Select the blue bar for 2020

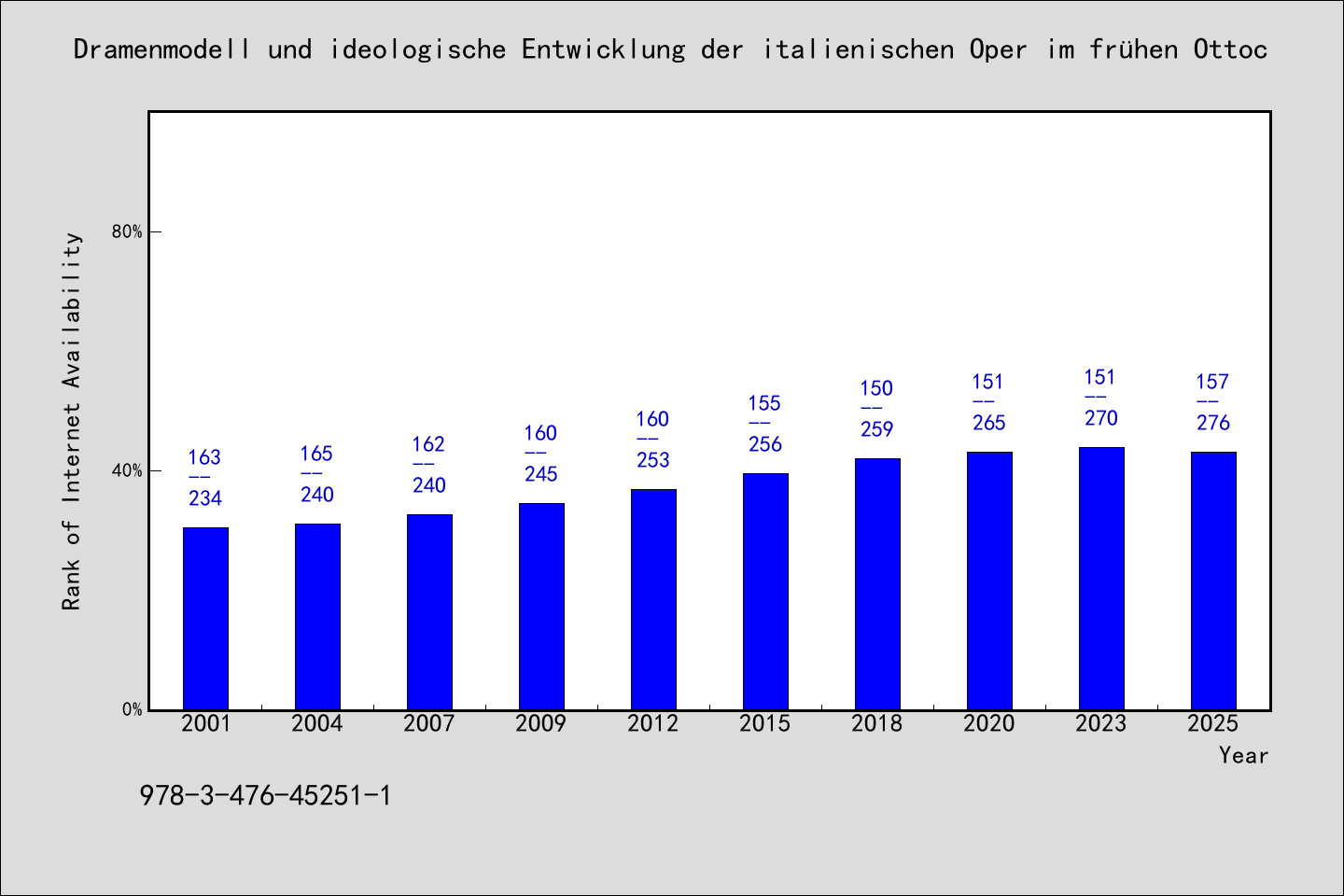click(x=989, y=581)
